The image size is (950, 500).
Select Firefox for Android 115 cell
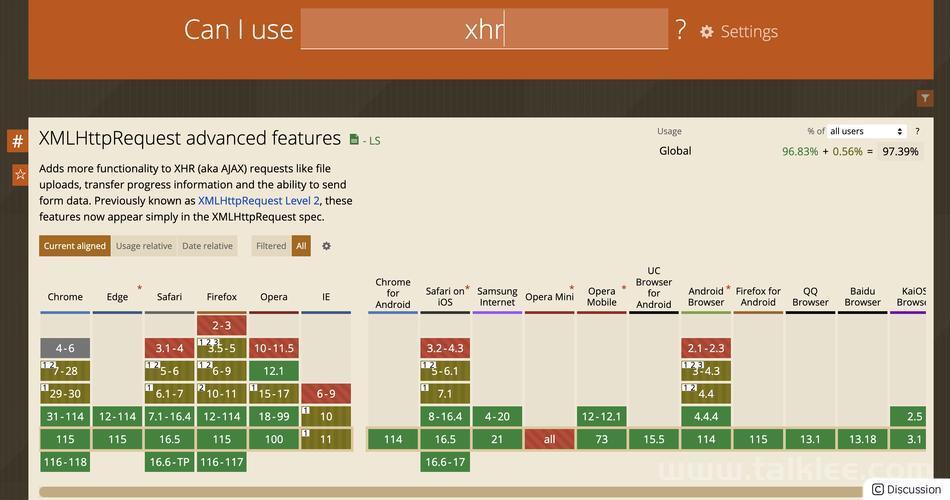pos(758,439)
